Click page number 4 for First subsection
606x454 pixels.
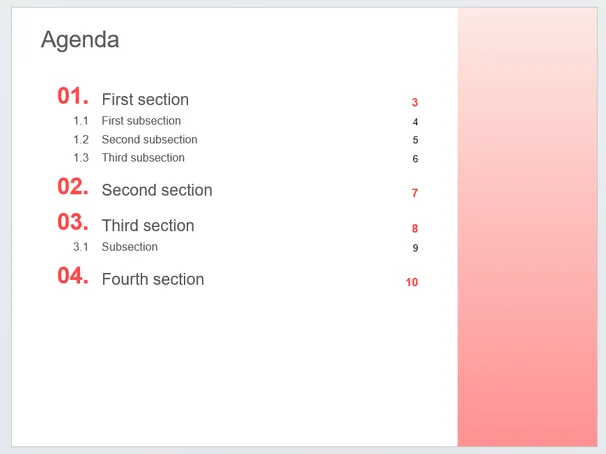(415, 122)
